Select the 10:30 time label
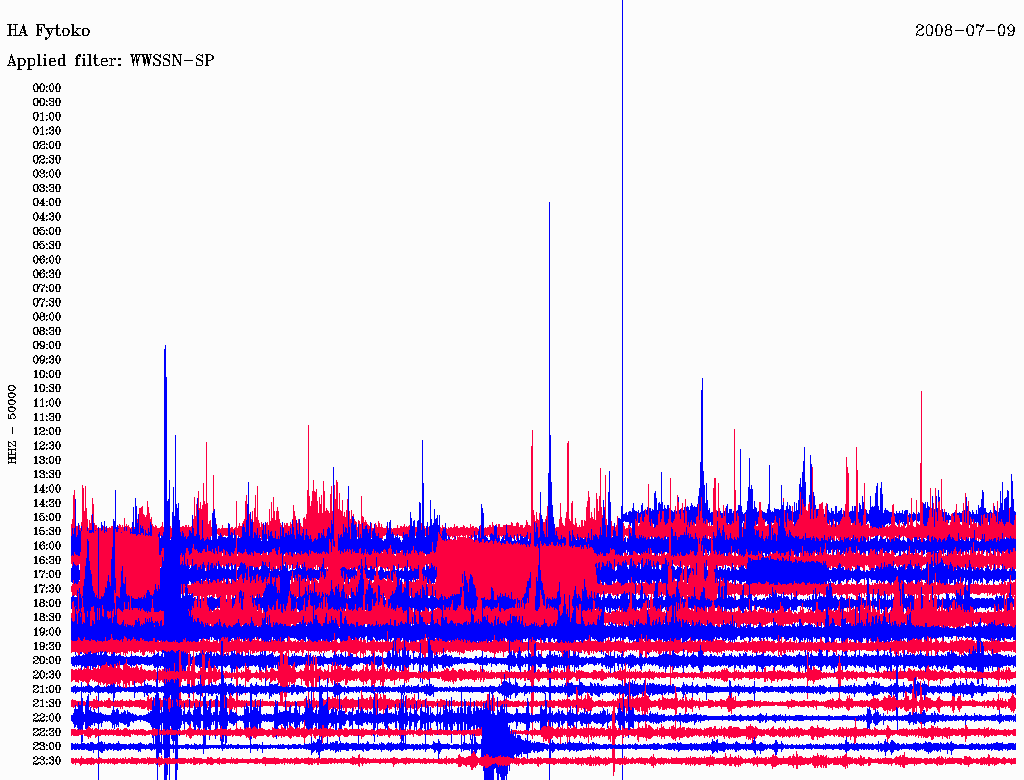Image resolution: width=1024 pixels, height=780 pixels. (x=46, y=389)
